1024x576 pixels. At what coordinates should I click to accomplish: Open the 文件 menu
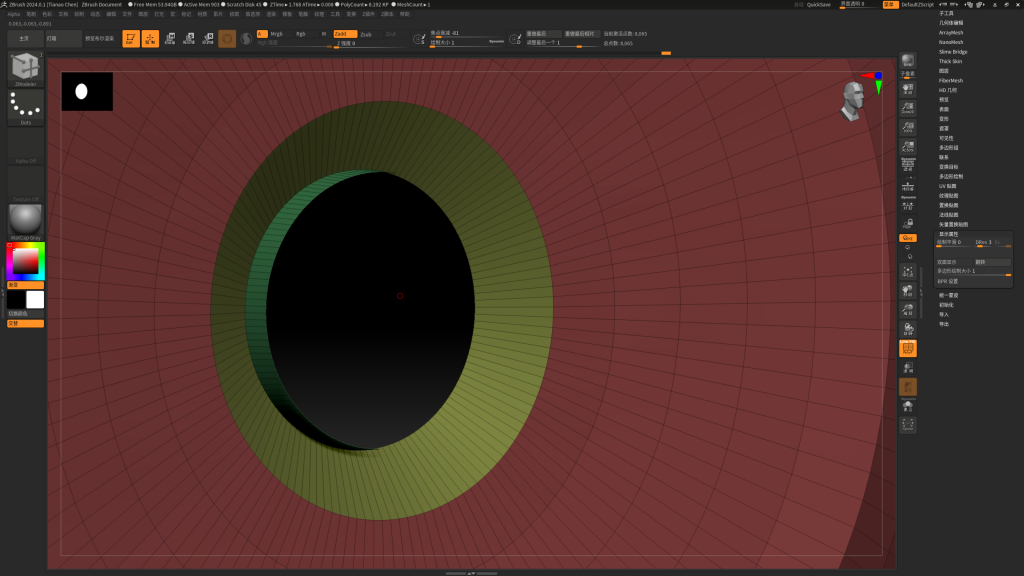(127, 14)
